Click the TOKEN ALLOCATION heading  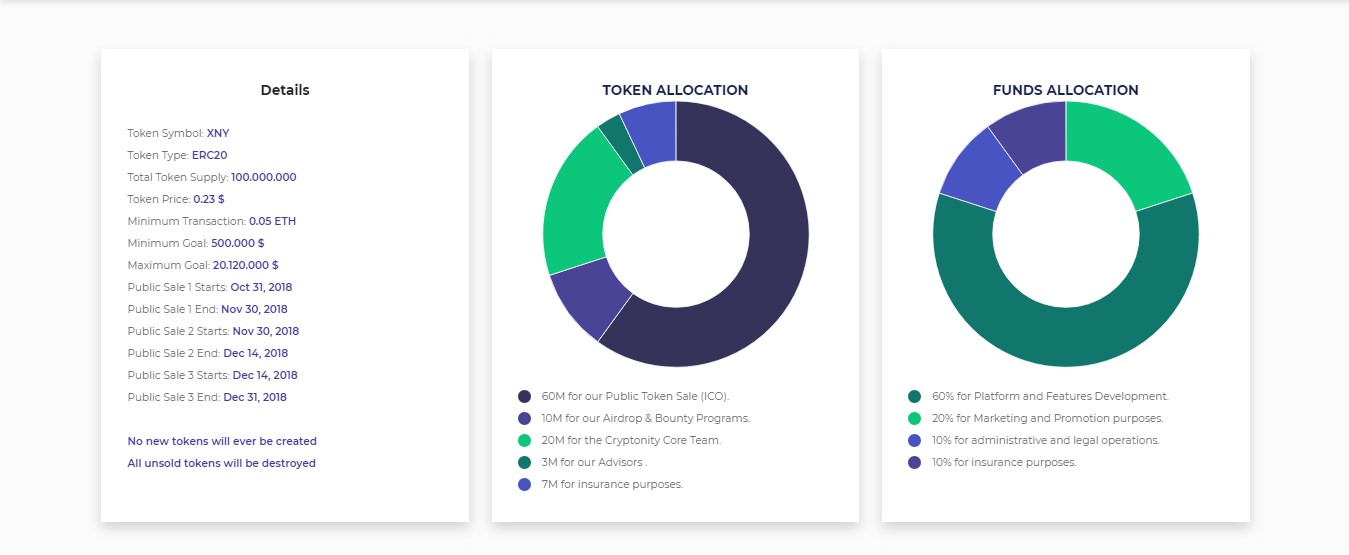675,90
